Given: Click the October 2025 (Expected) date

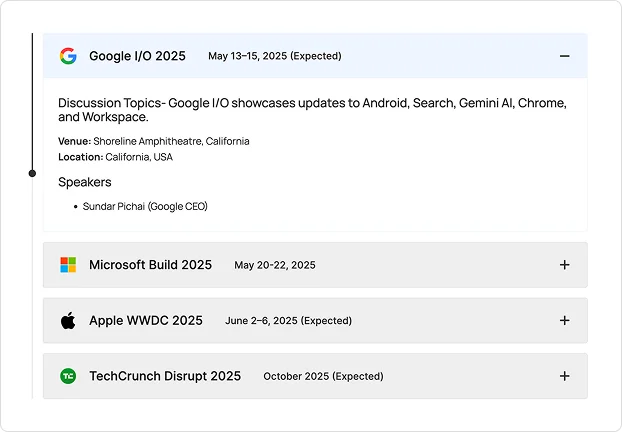Looking at the screenshot, I should 323,376.
